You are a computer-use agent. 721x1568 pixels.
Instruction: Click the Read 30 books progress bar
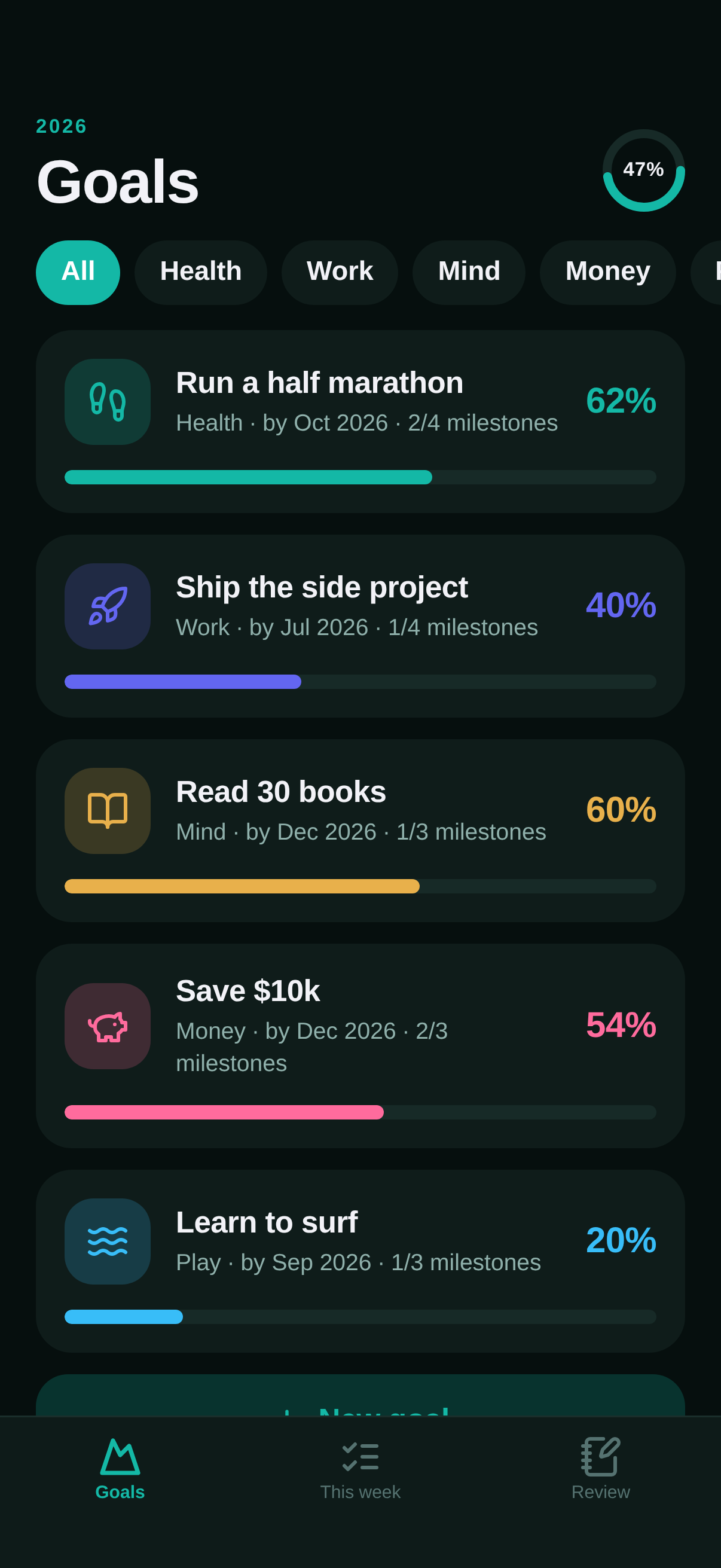click(x=360, y=886)
